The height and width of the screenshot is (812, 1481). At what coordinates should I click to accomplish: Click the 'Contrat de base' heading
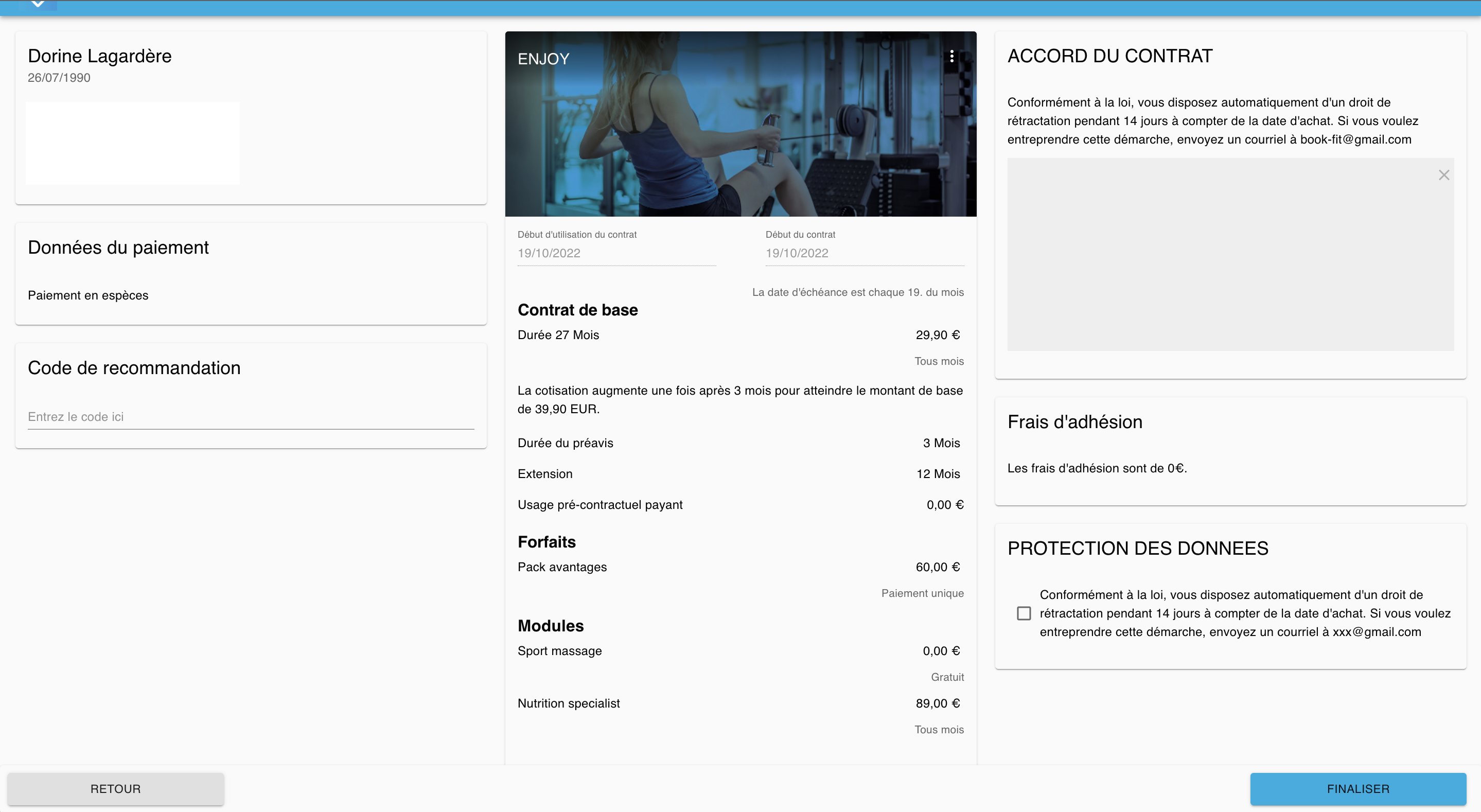pos(577,310)
